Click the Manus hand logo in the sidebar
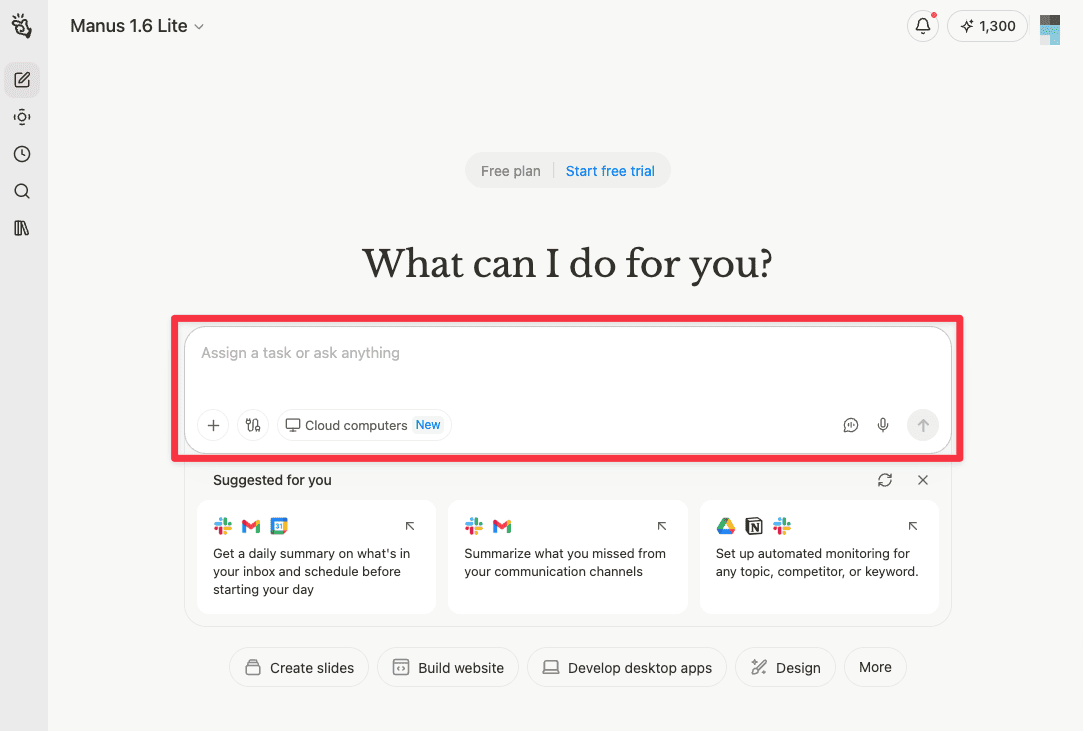Viewport: 1083px width, 731px height. click(x=21, y=26)
